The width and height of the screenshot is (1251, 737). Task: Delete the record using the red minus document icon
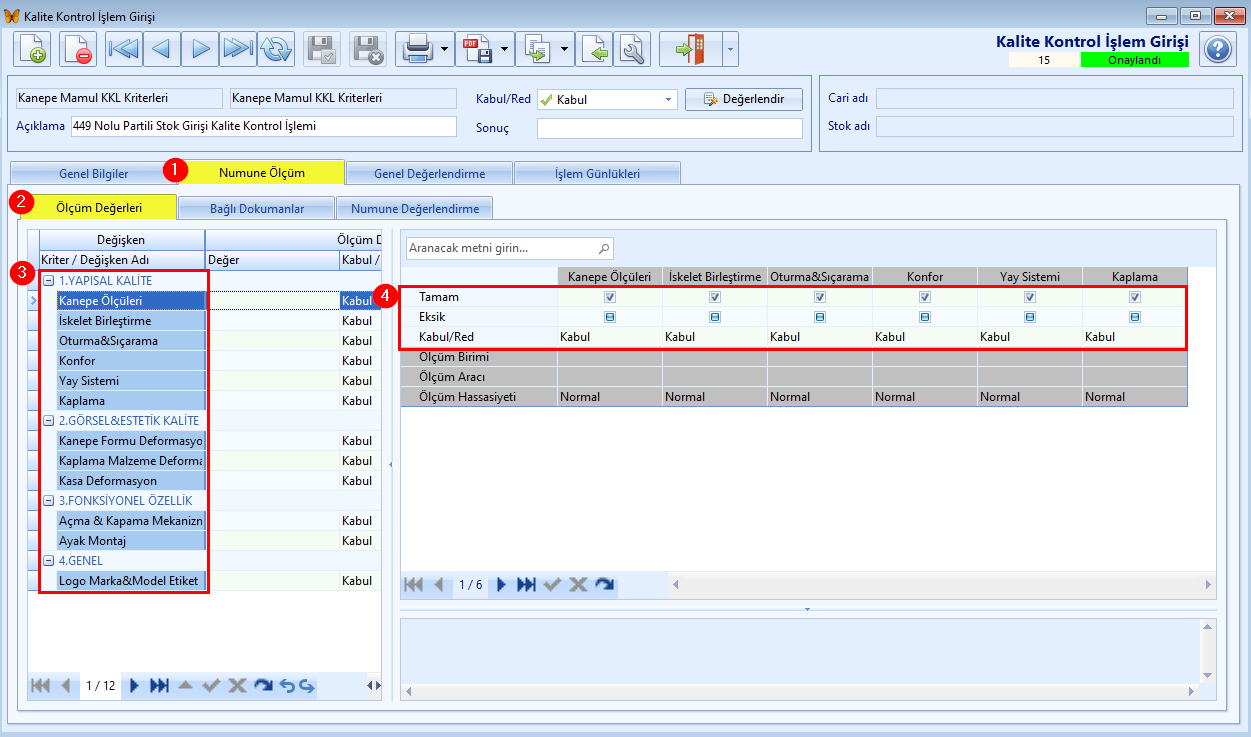[78, 49]
